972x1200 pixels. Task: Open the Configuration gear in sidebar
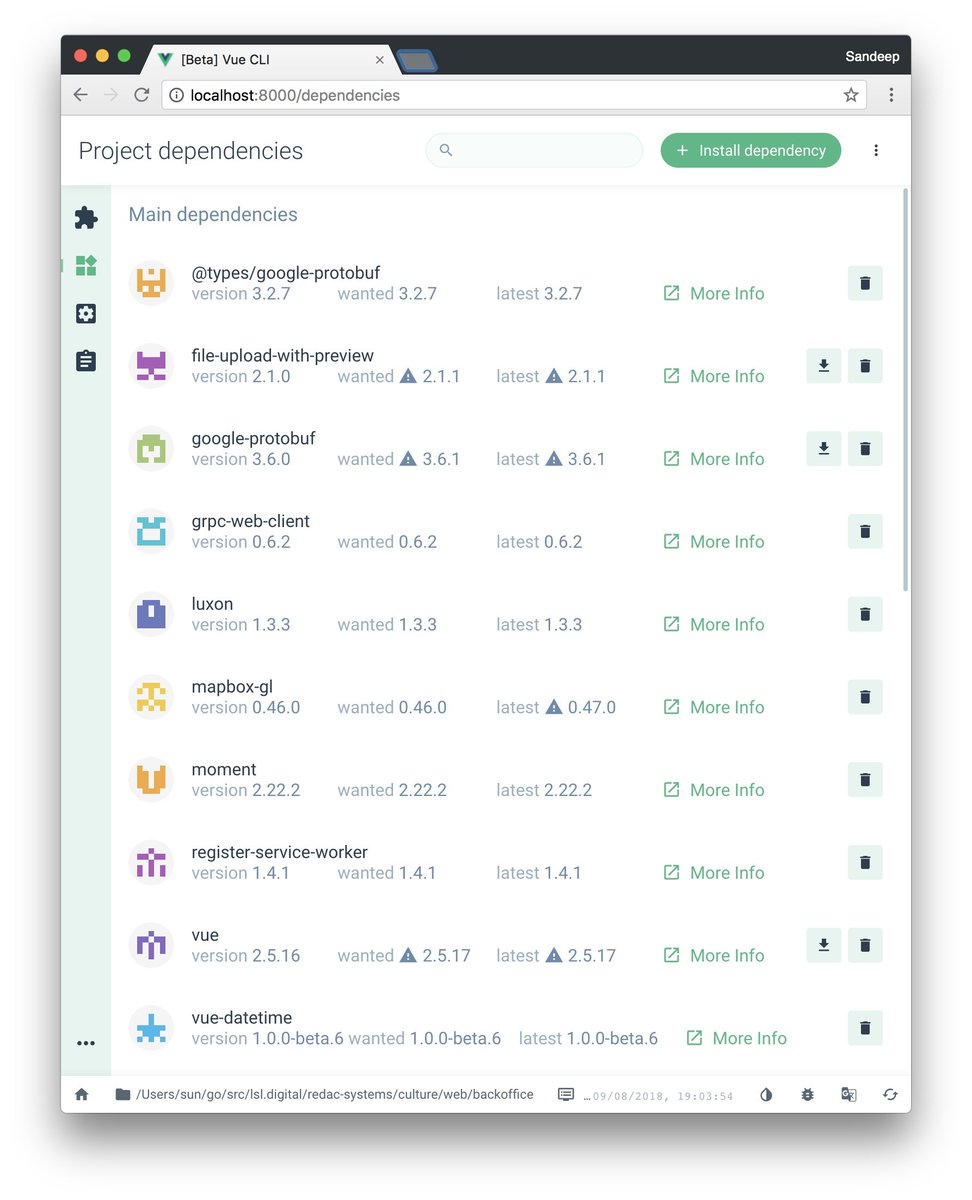[86, 314]
